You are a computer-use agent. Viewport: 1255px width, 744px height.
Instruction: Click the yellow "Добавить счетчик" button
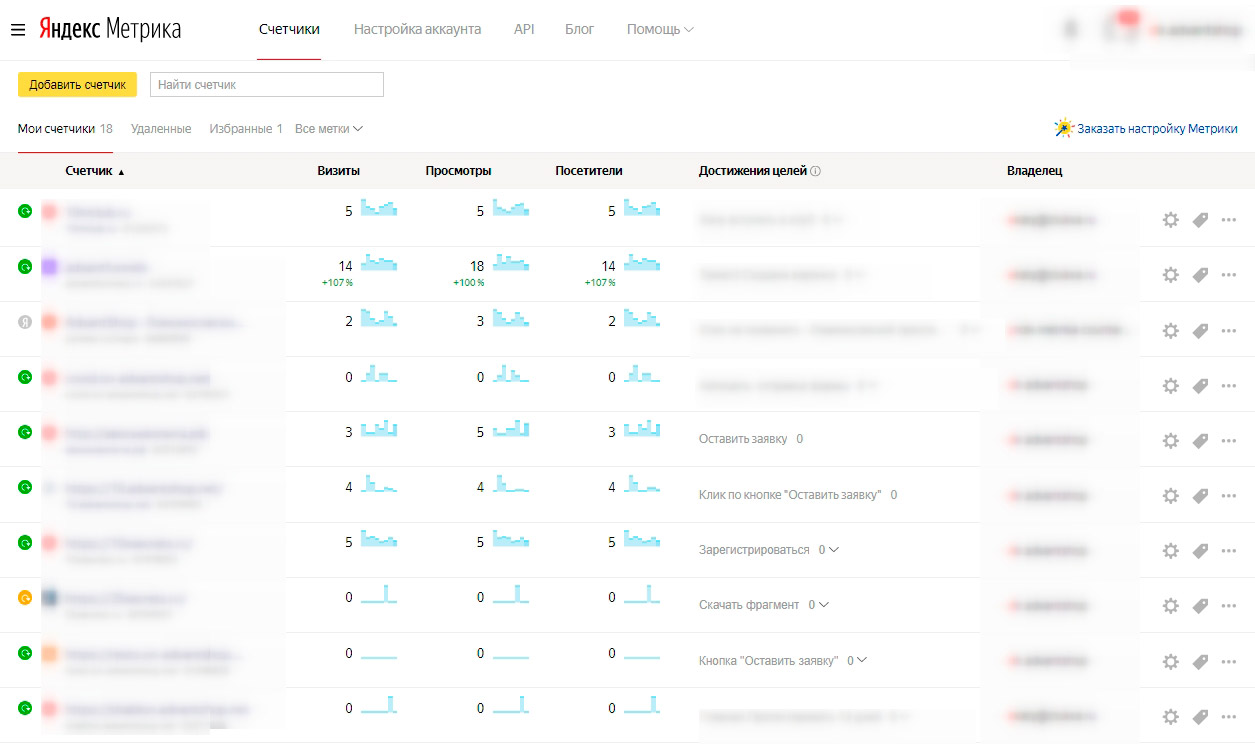tap(77, 85)
